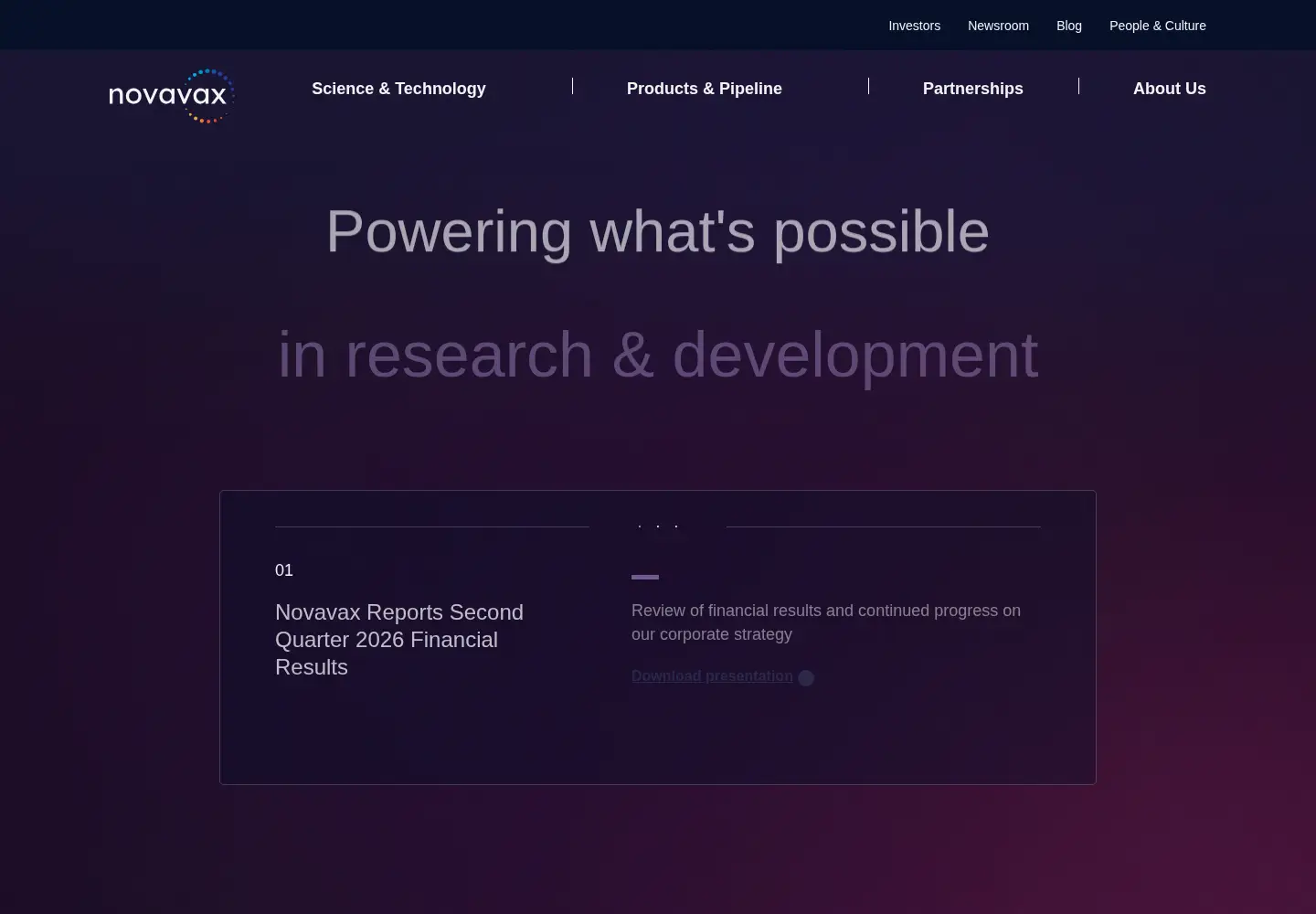Select the last carousel pagination dot

pos(676,526)
